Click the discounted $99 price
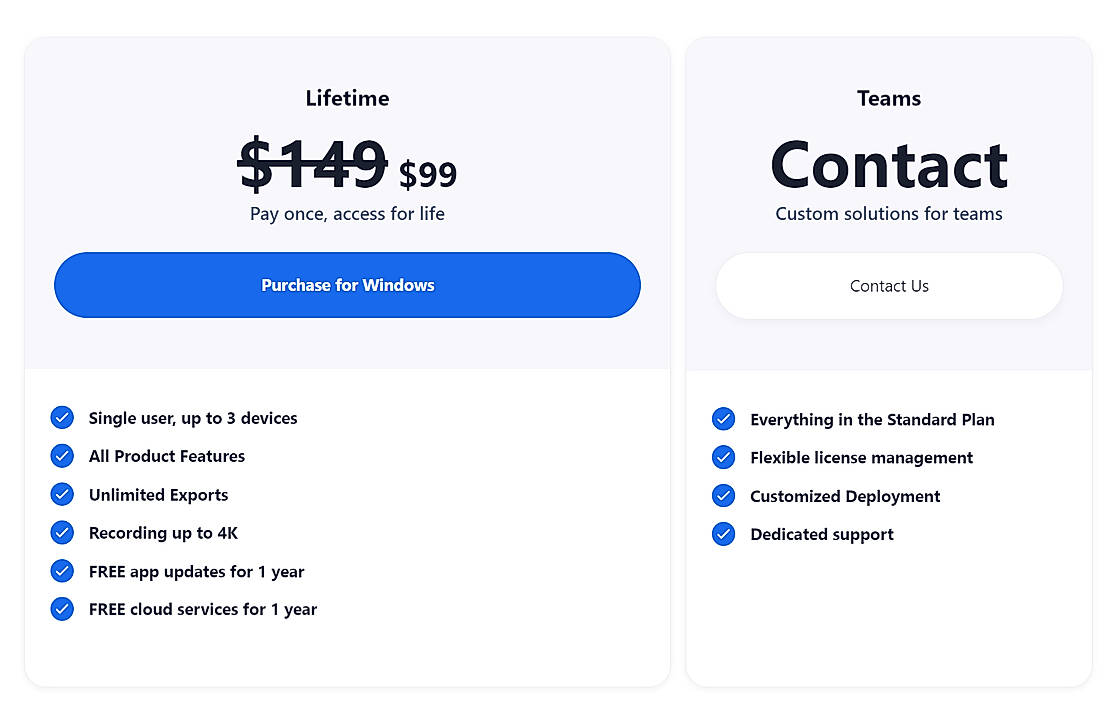1108x728 pixels. [x=428, y=174]
